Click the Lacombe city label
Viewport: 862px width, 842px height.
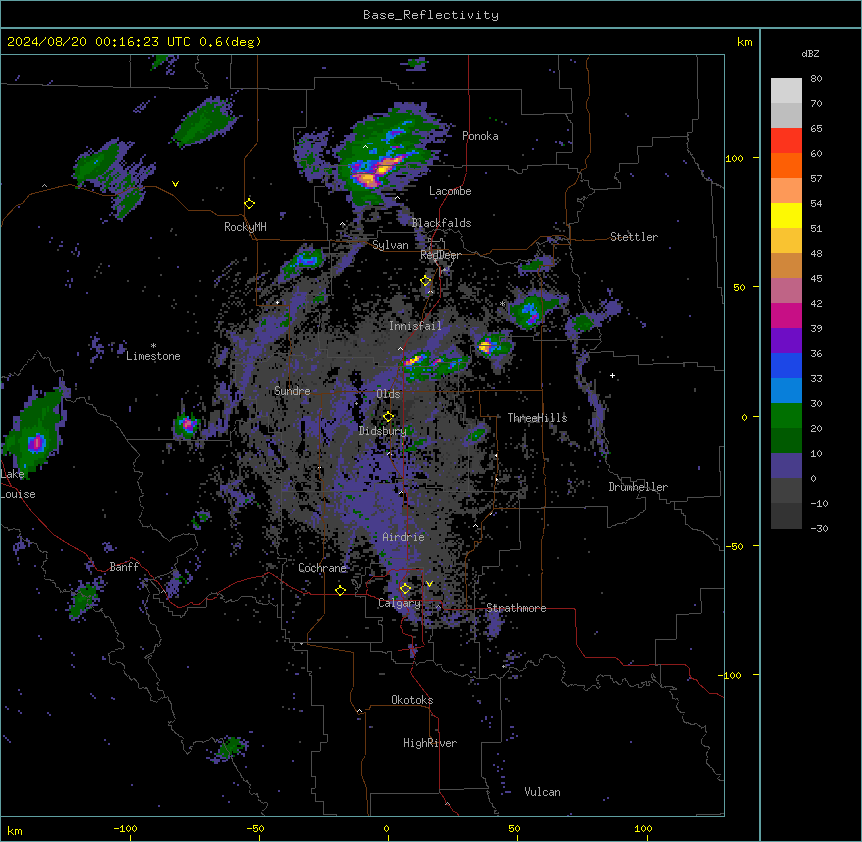pyautogui.click(x=450, y=191)
